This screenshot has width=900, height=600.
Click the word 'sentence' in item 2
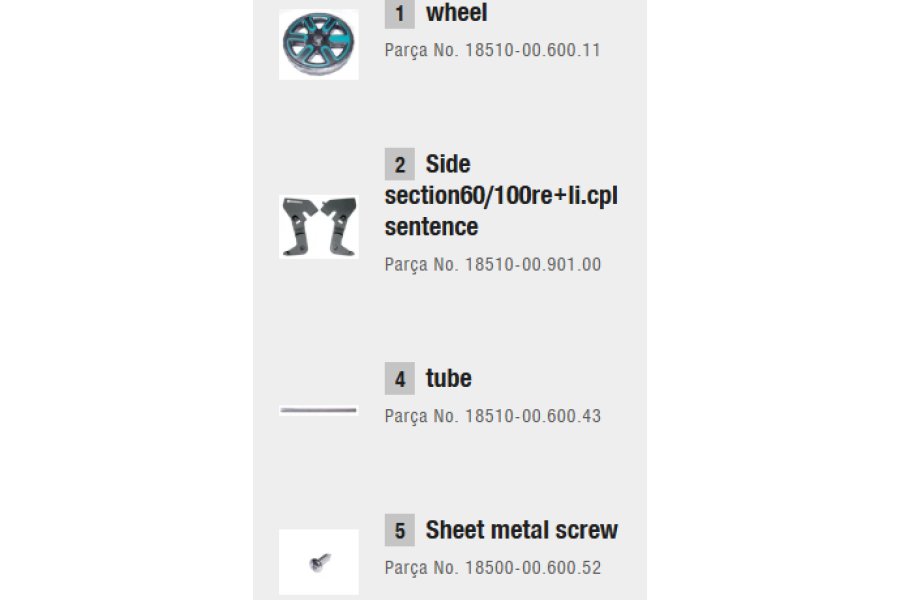tap(431, 227)
